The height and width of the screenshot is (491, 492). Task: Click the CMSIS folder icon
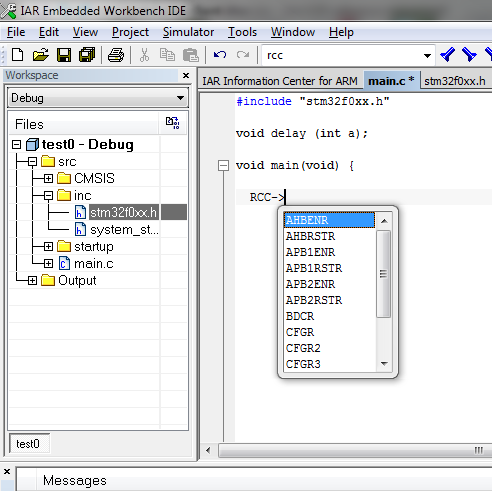click(x=64, y=178)
